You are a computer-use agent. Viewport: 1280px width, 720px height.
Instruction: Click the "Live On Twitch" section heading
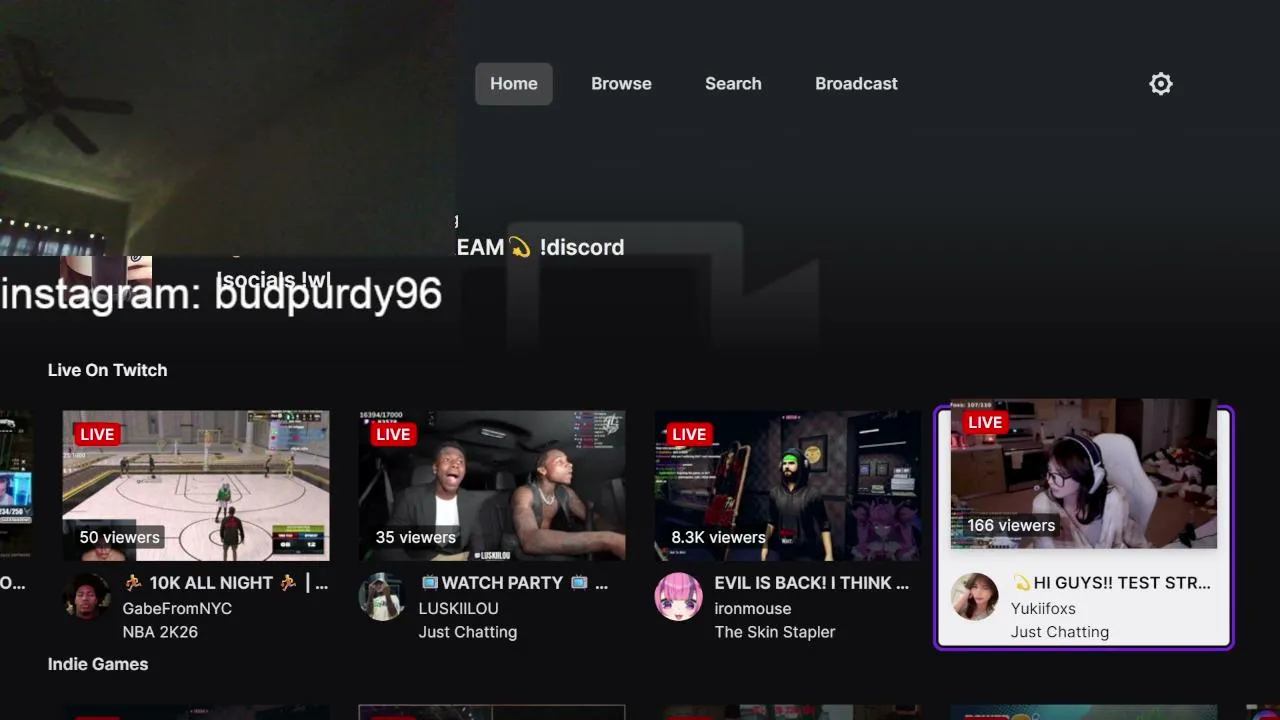click(x=107, y=370)
